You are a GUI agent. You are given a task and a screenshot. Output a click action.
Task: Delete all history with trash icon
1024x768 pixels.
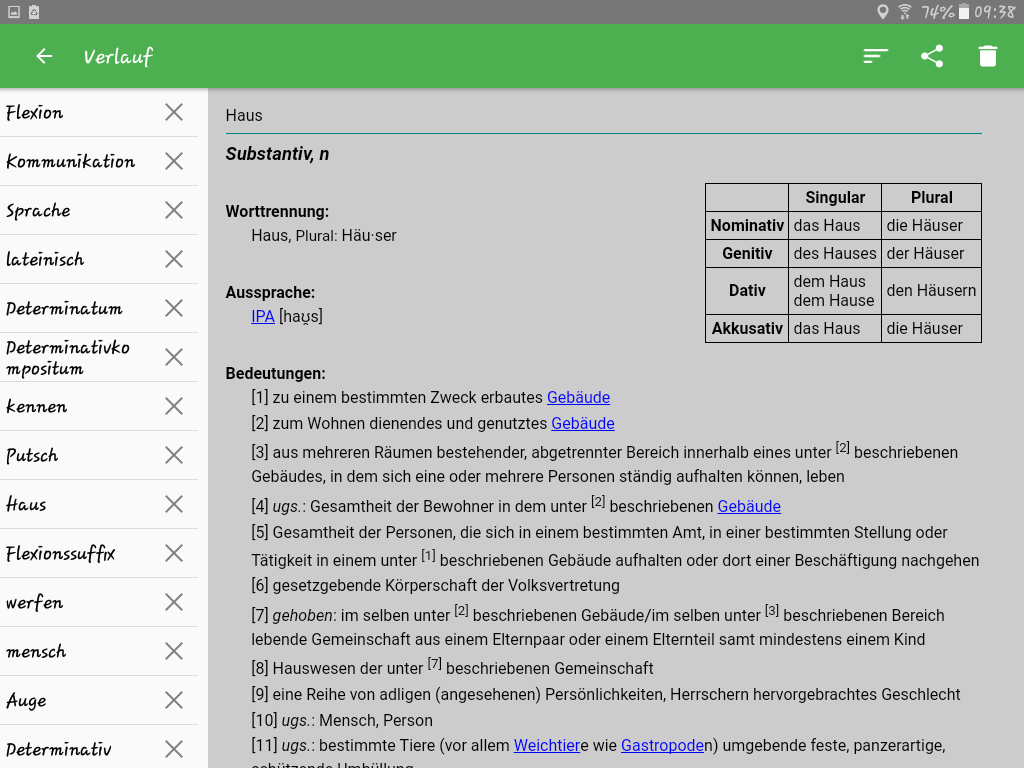point(988,56)
